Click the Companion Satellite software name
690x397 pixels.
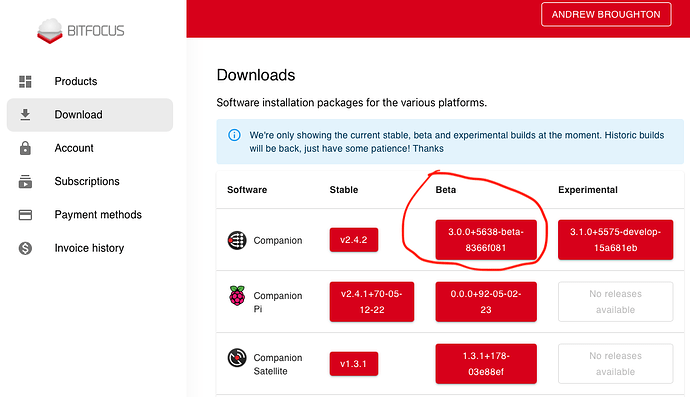click(278, 364)
